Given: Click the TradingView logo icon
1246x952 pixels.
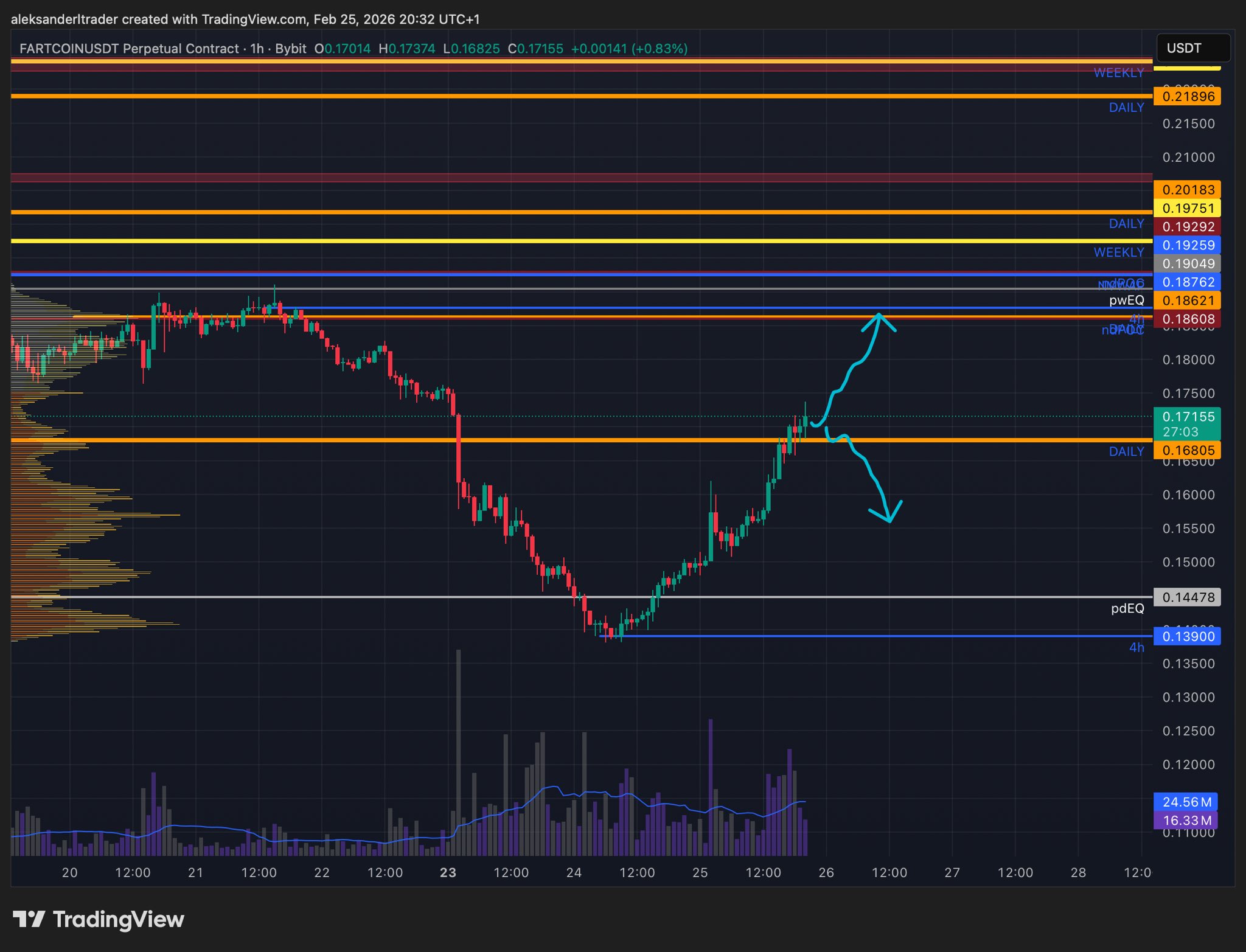Looking at the screenshot, I should [29, 919].
